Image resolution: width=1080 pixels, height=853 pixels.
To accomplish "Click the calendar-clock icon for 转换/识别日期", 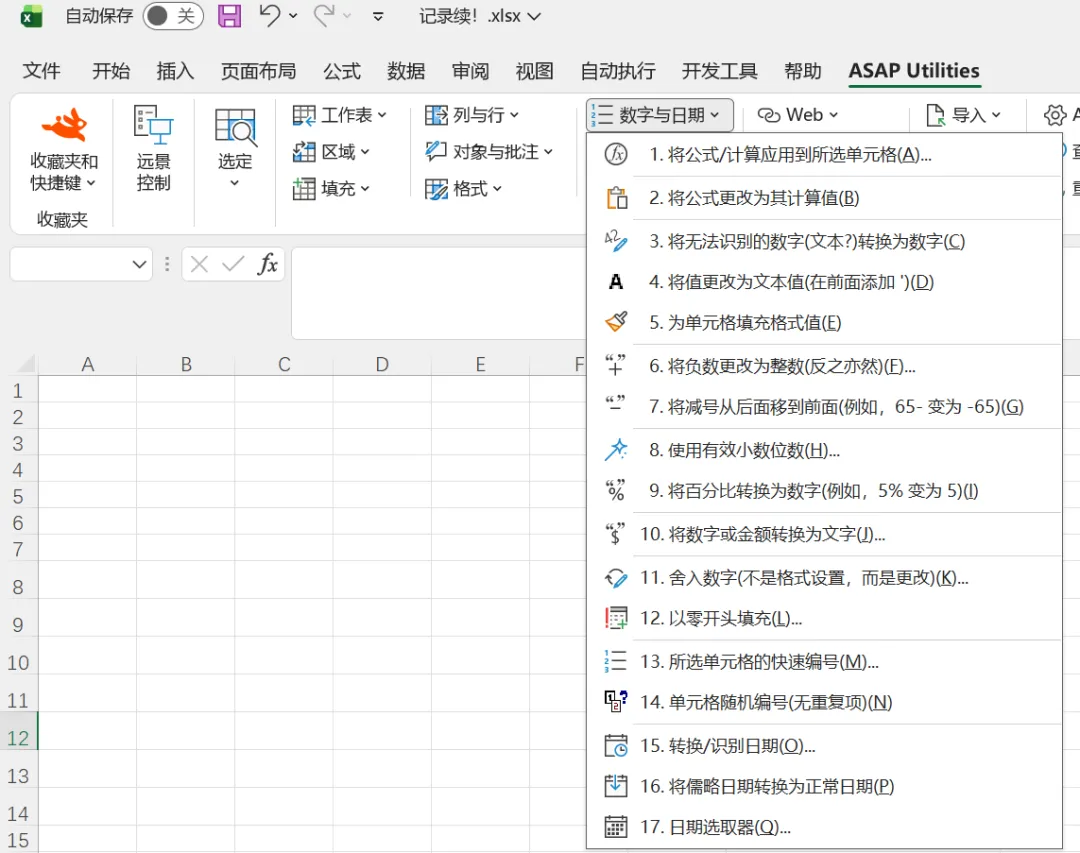I will pos(615,746).
